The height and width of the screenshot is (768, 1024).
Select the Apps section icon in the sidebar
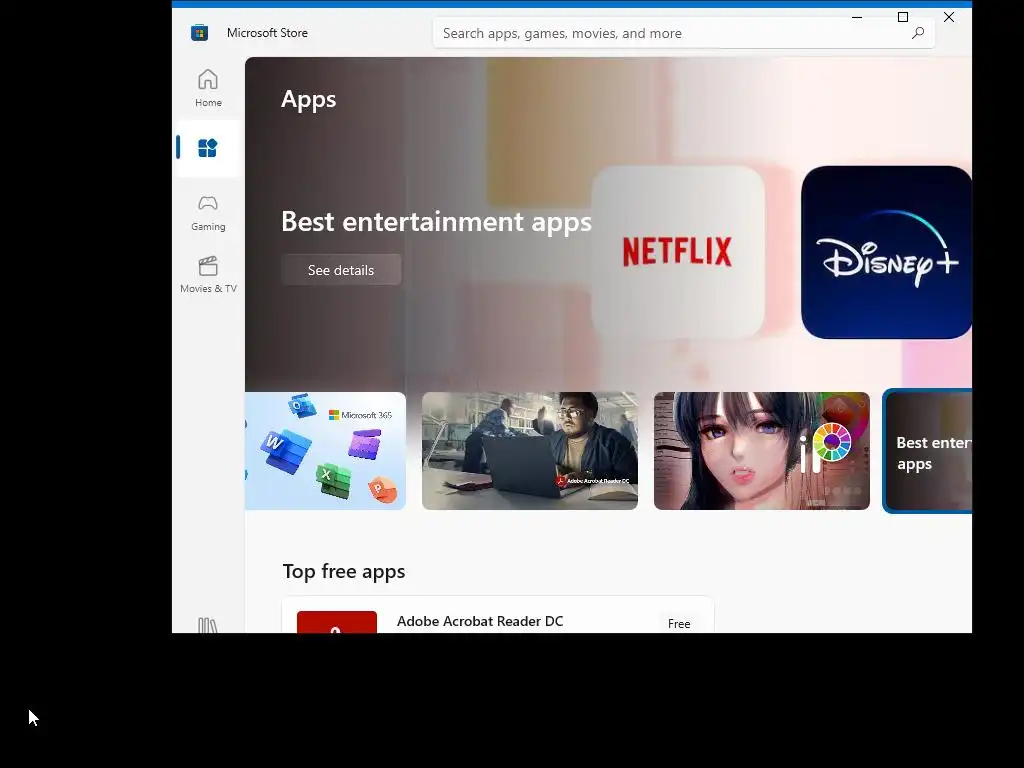pos(208,148)
